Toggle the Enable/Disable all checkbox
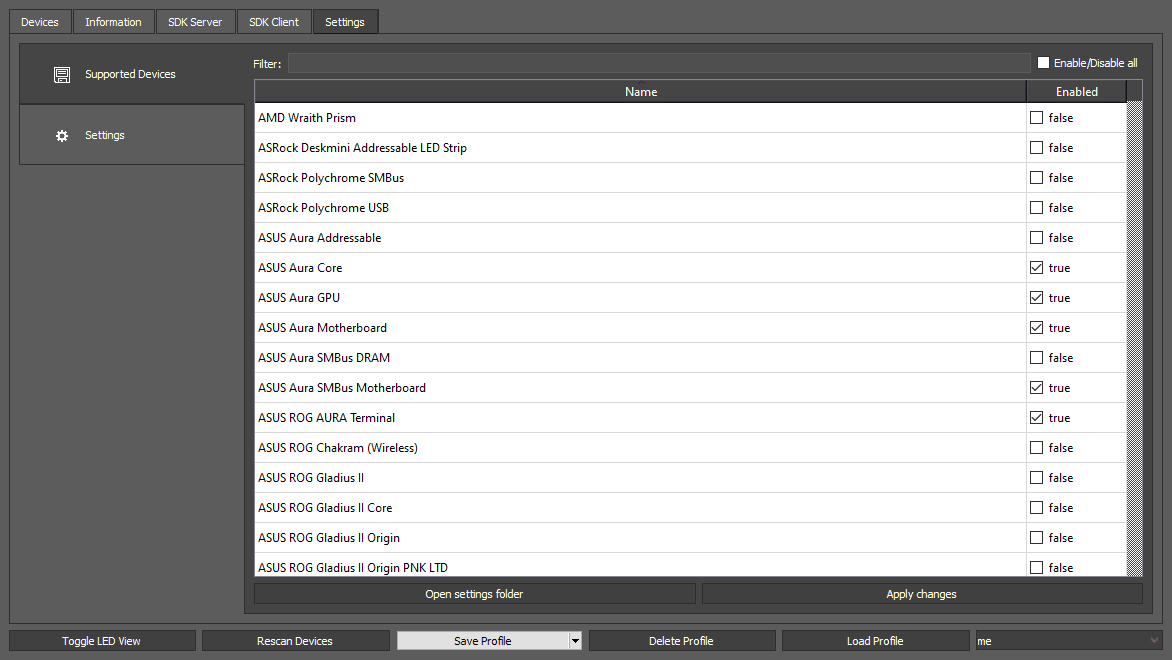Screen dimensions: 1172x660 [x=1043, y=63]
